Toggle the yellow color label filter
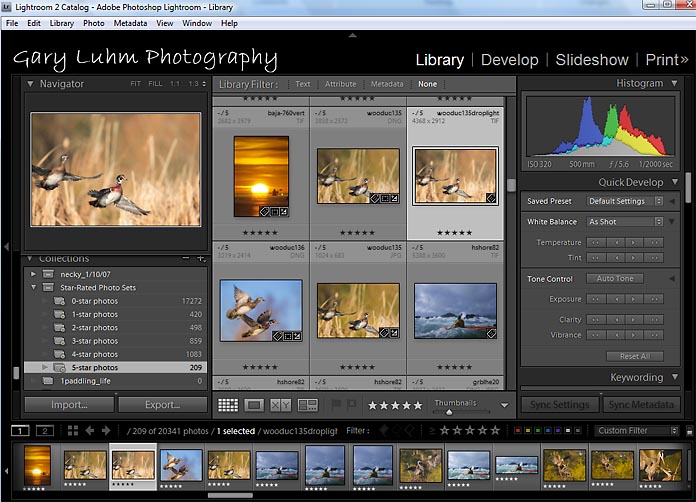696x502 pixels. (528, 431)
